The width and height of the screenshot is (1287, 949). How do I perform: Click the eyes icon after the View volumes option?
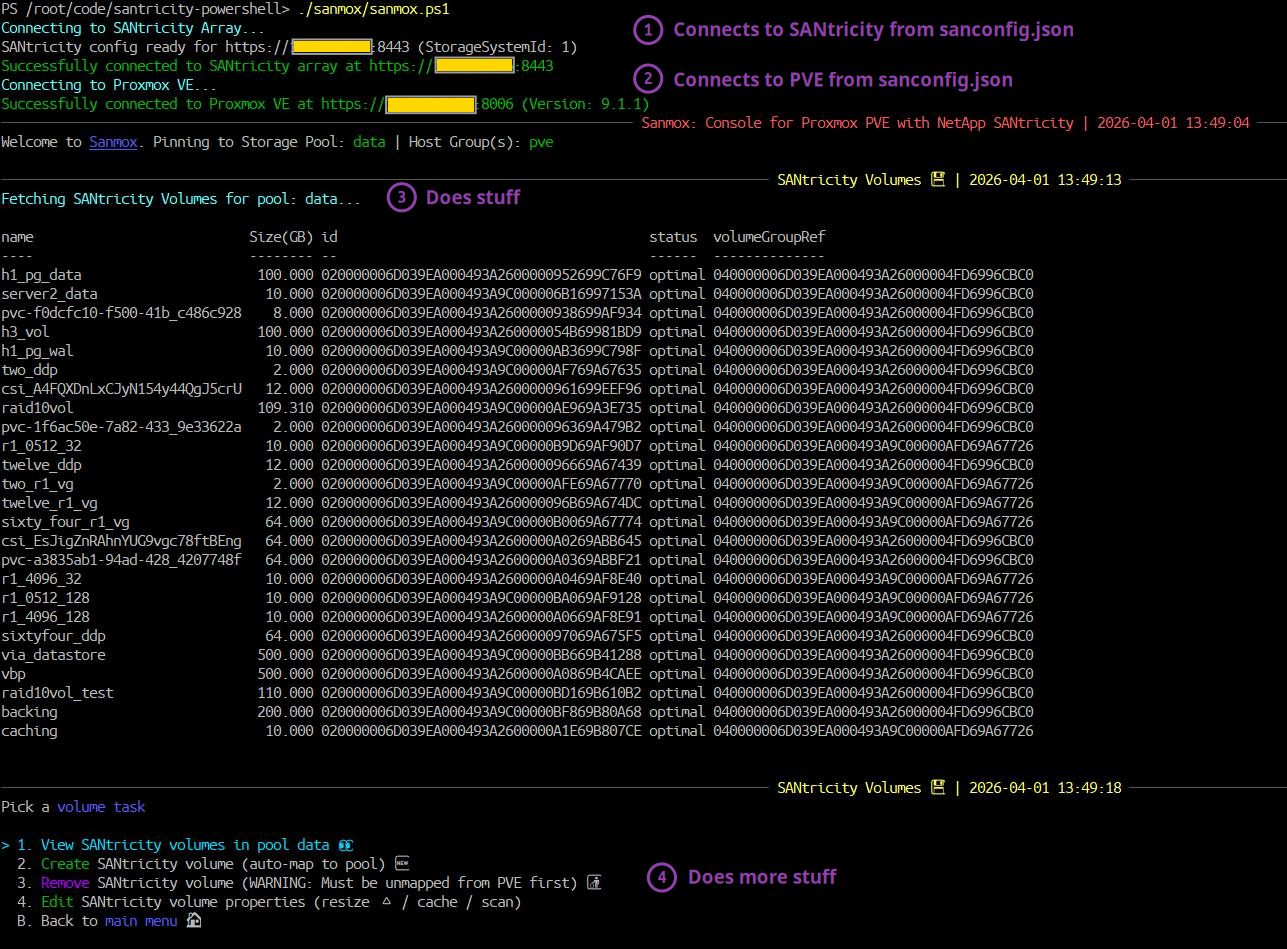[x=346, y=845]
